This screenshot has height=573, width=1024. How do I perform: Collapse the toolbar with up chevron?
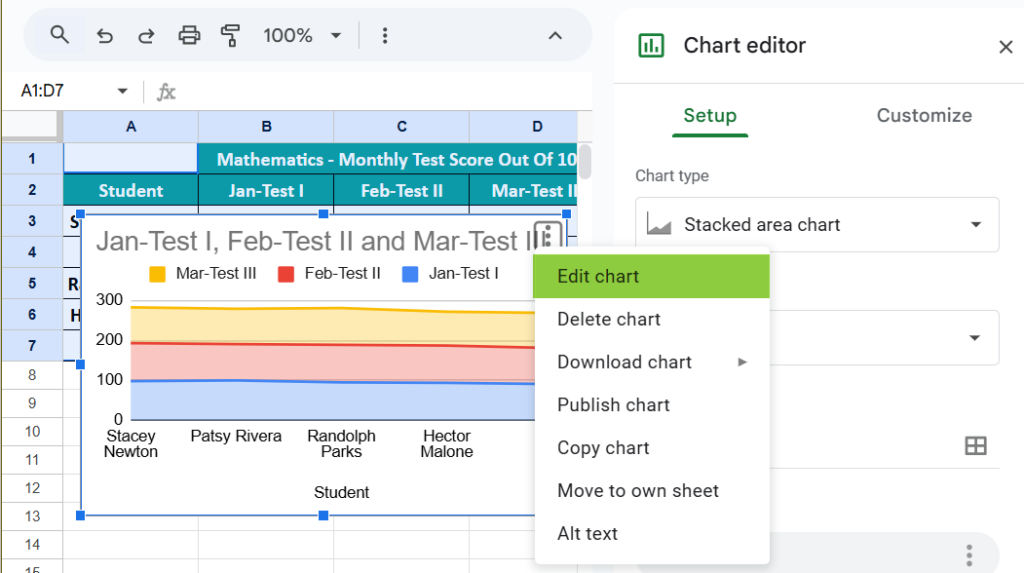point(554,35)
